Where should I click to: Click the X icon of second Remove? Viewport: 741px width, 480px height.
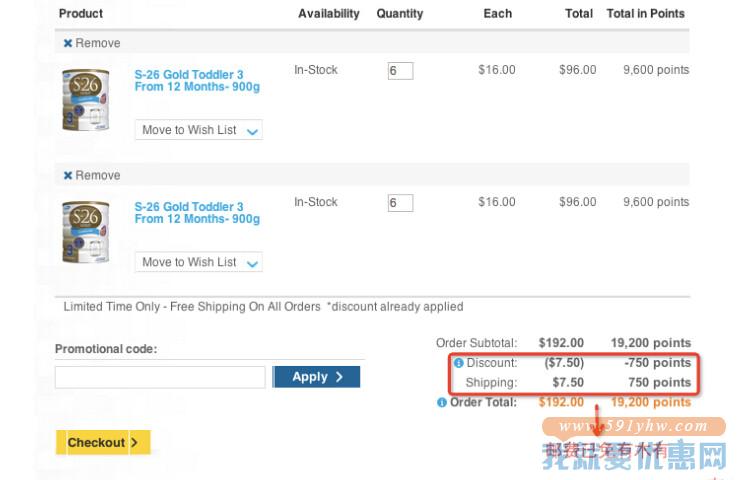(68, 175)
